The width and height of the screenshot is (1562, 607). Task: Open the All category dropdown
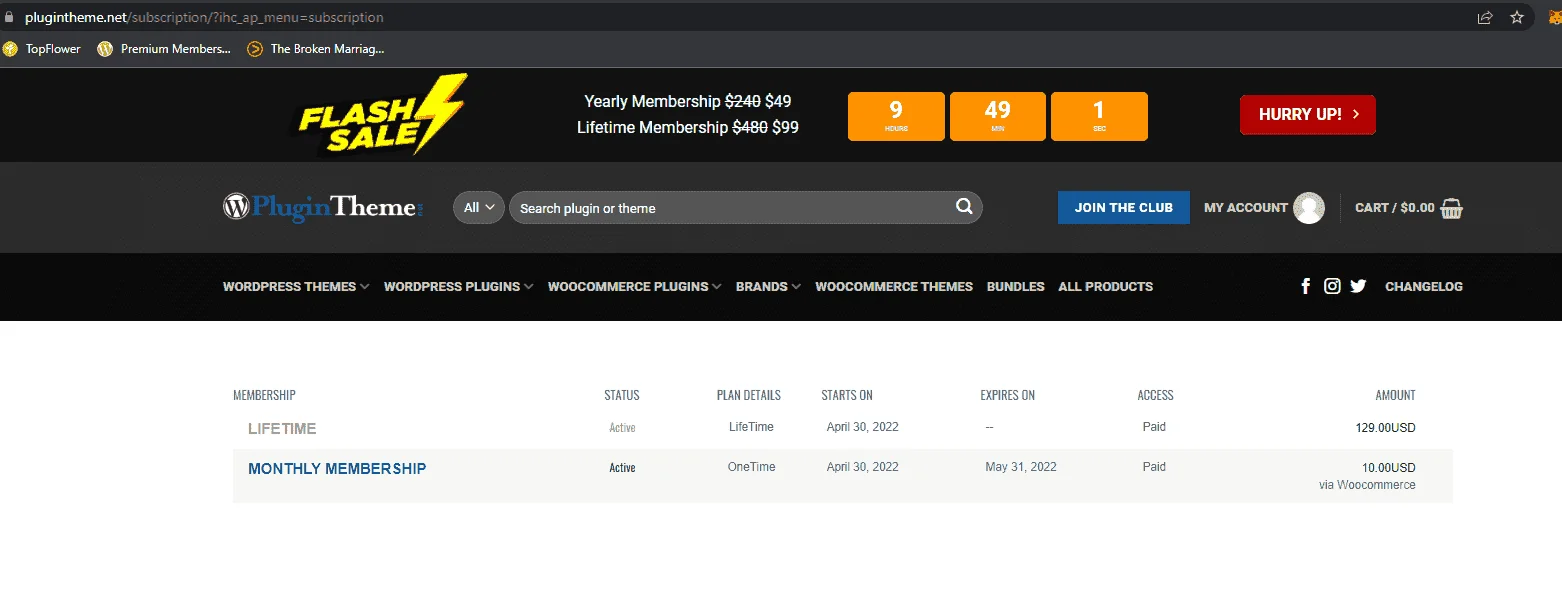click(479, 208)
